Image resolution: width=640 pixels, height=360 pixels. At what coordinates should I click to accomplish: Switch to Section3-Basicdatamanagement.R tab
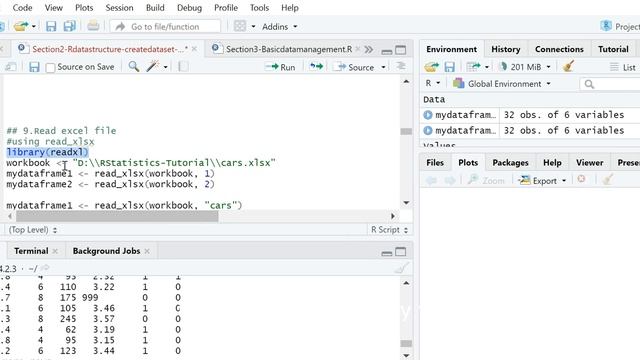pyautogui.click(x=289, y=49)
